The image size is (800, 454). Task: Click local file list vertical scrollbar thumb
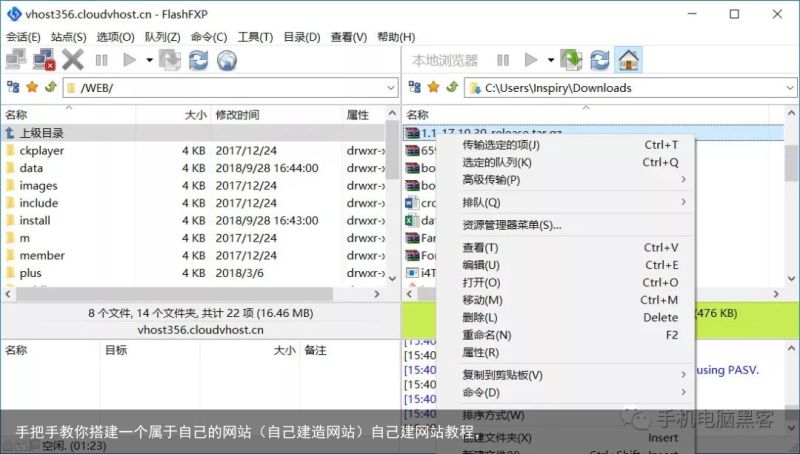tap(791, 162)
